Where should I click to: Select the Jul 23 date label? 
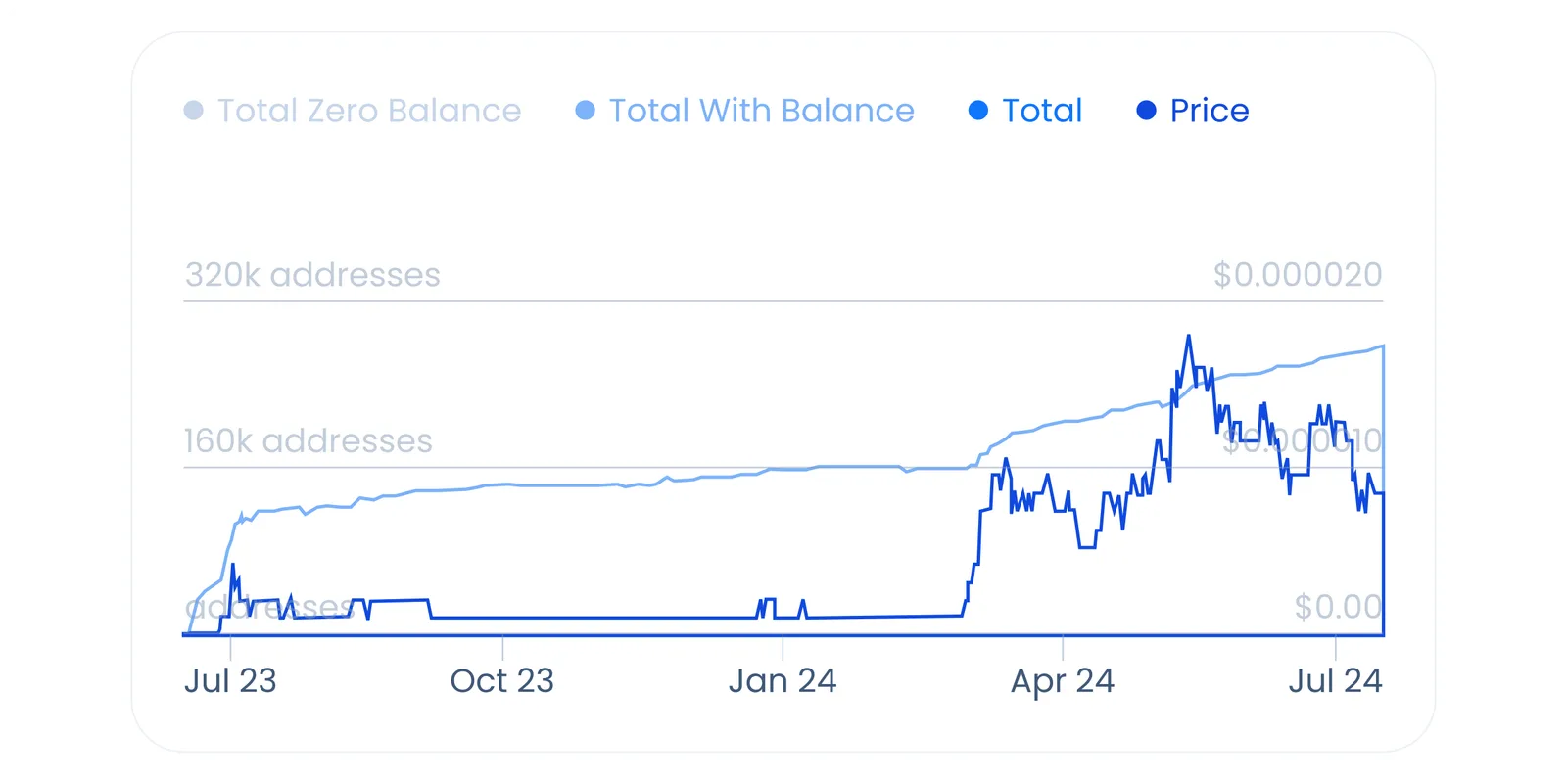click(x=230, y=680)
